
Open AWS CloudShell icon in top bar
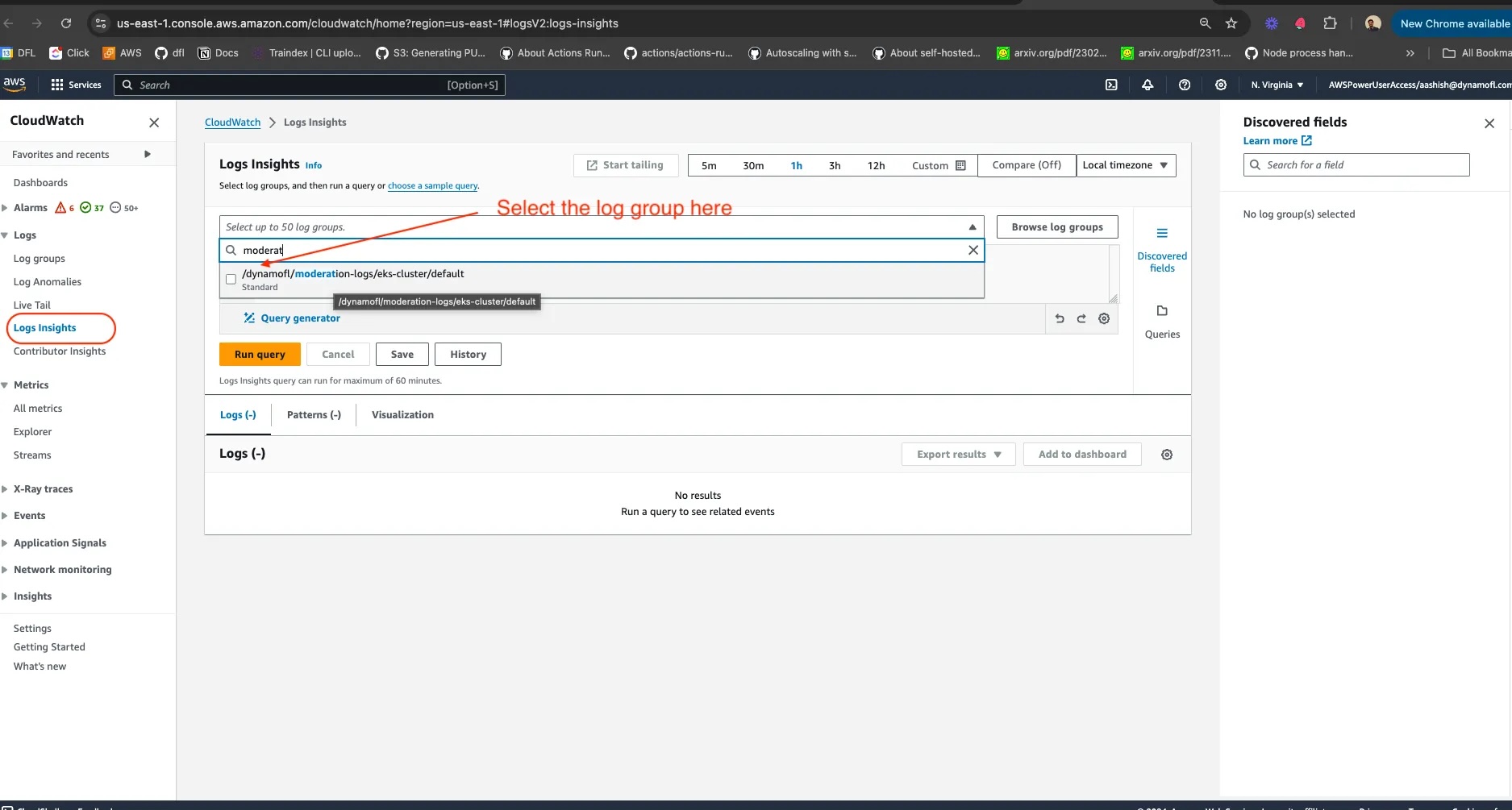click(x=1111, y=85)
